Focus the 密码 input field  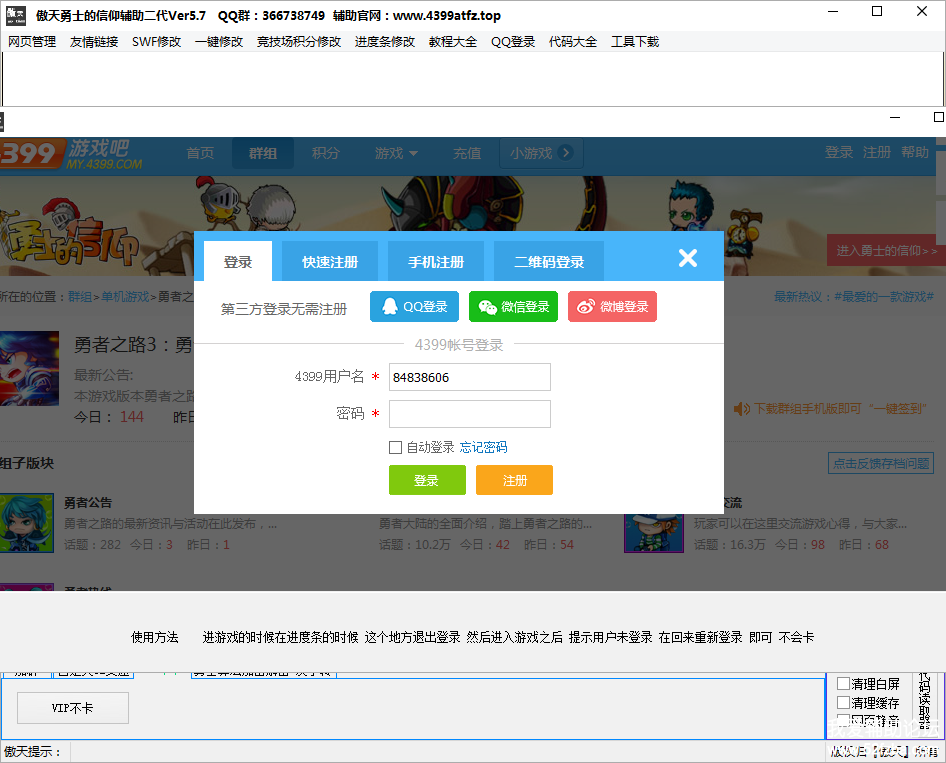click(x=469, y=414)
